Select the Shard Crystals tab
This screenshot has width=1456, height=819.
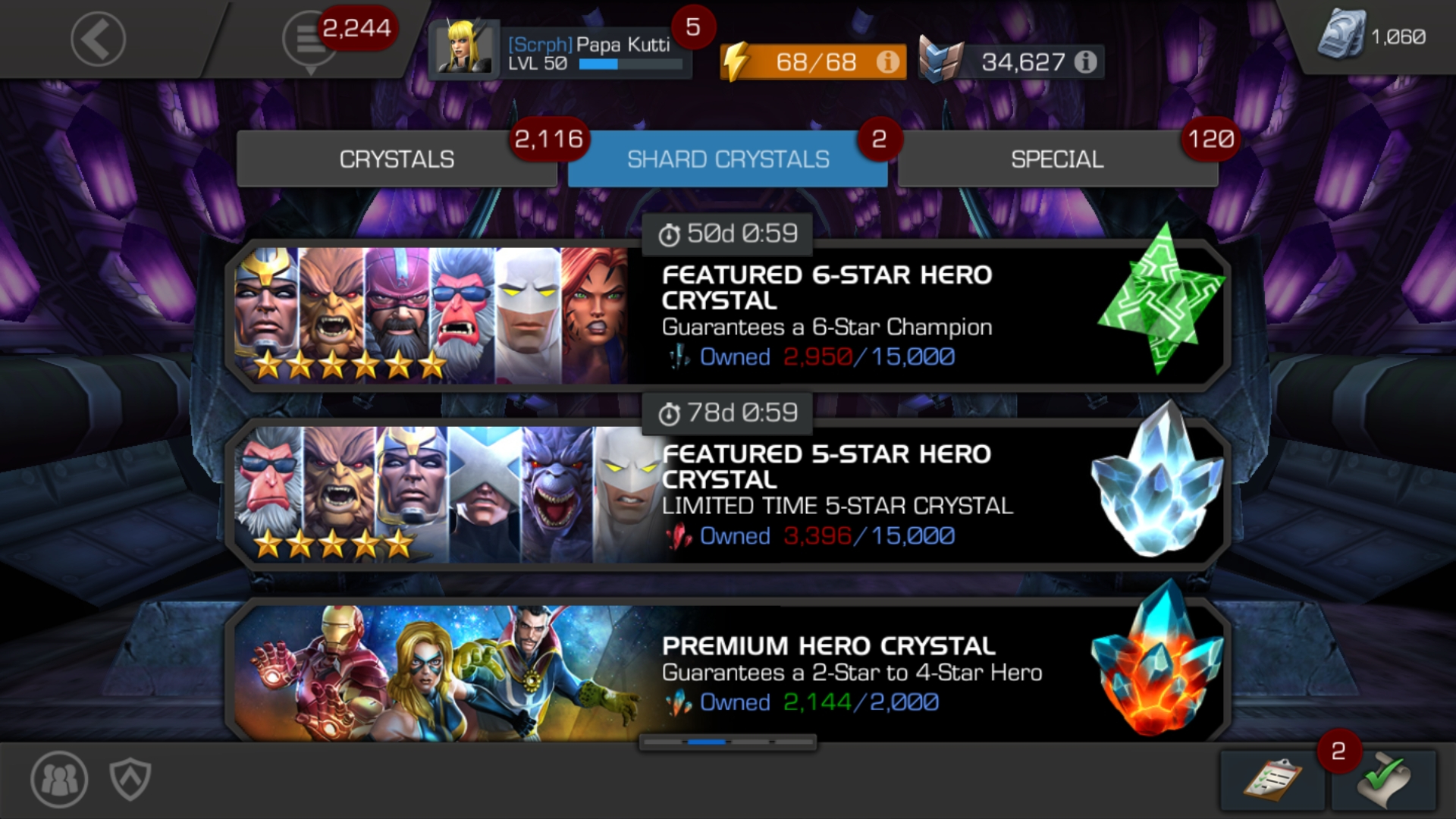pyautogui.click(x=728, y=158)
